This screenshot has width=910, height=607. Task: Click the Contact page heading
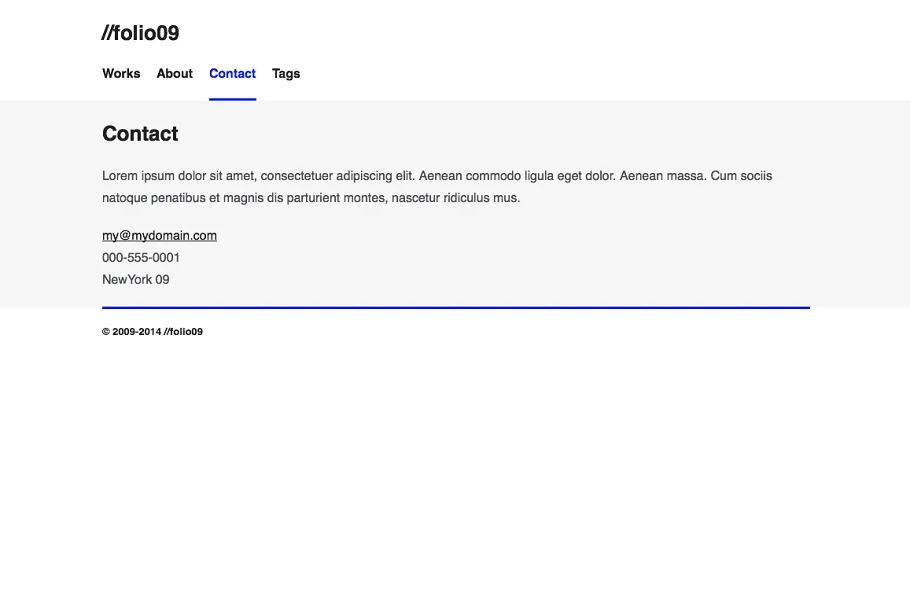coord(140,134)
